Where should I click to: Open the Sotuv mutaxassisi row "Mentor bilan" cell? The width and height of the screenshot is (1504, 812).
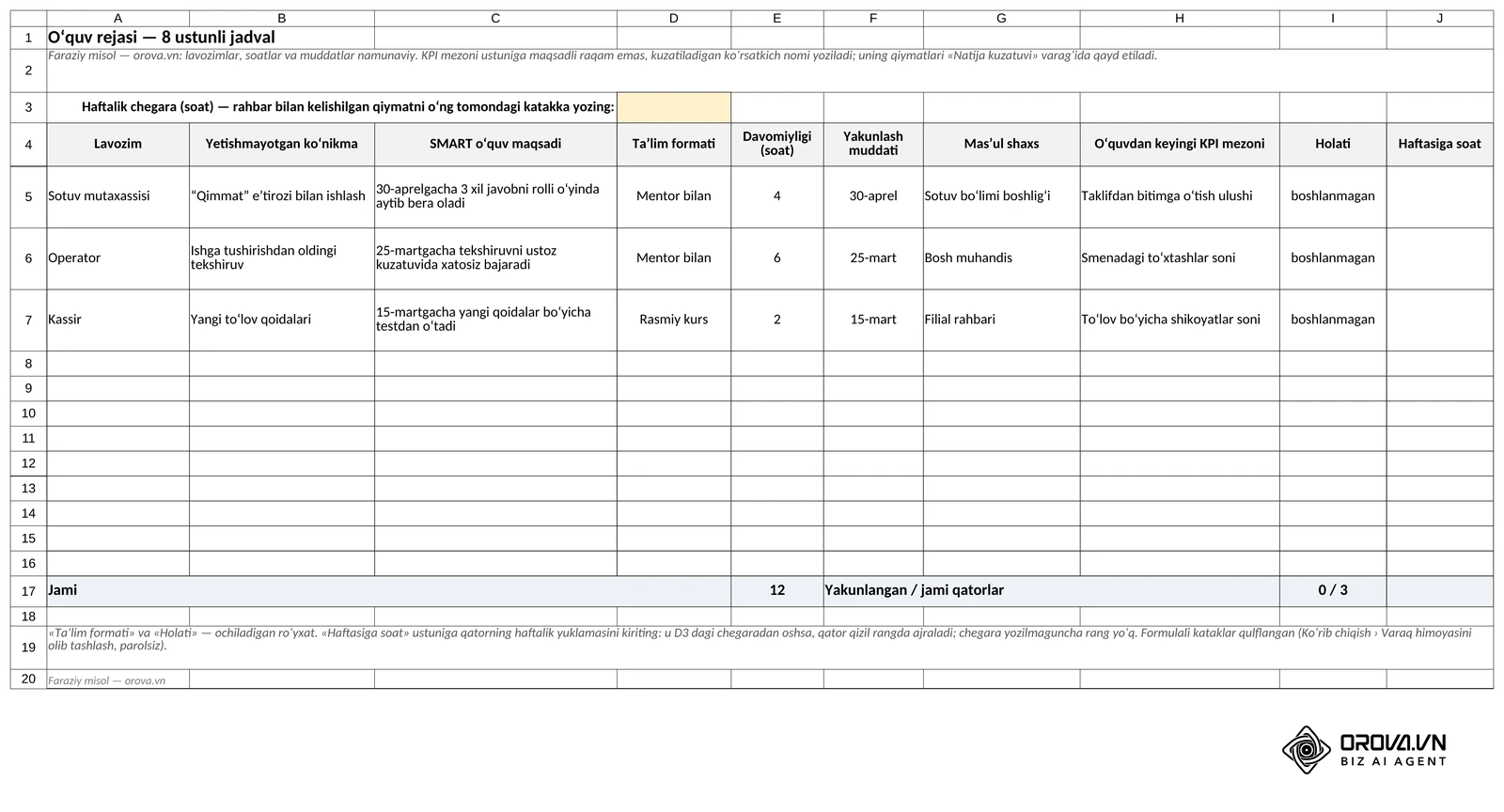pyautogui.click(x=673, y=196)
